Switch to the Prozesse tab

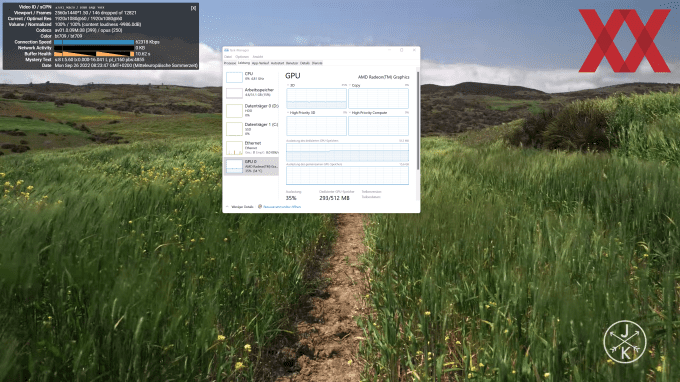pos(230,63)
